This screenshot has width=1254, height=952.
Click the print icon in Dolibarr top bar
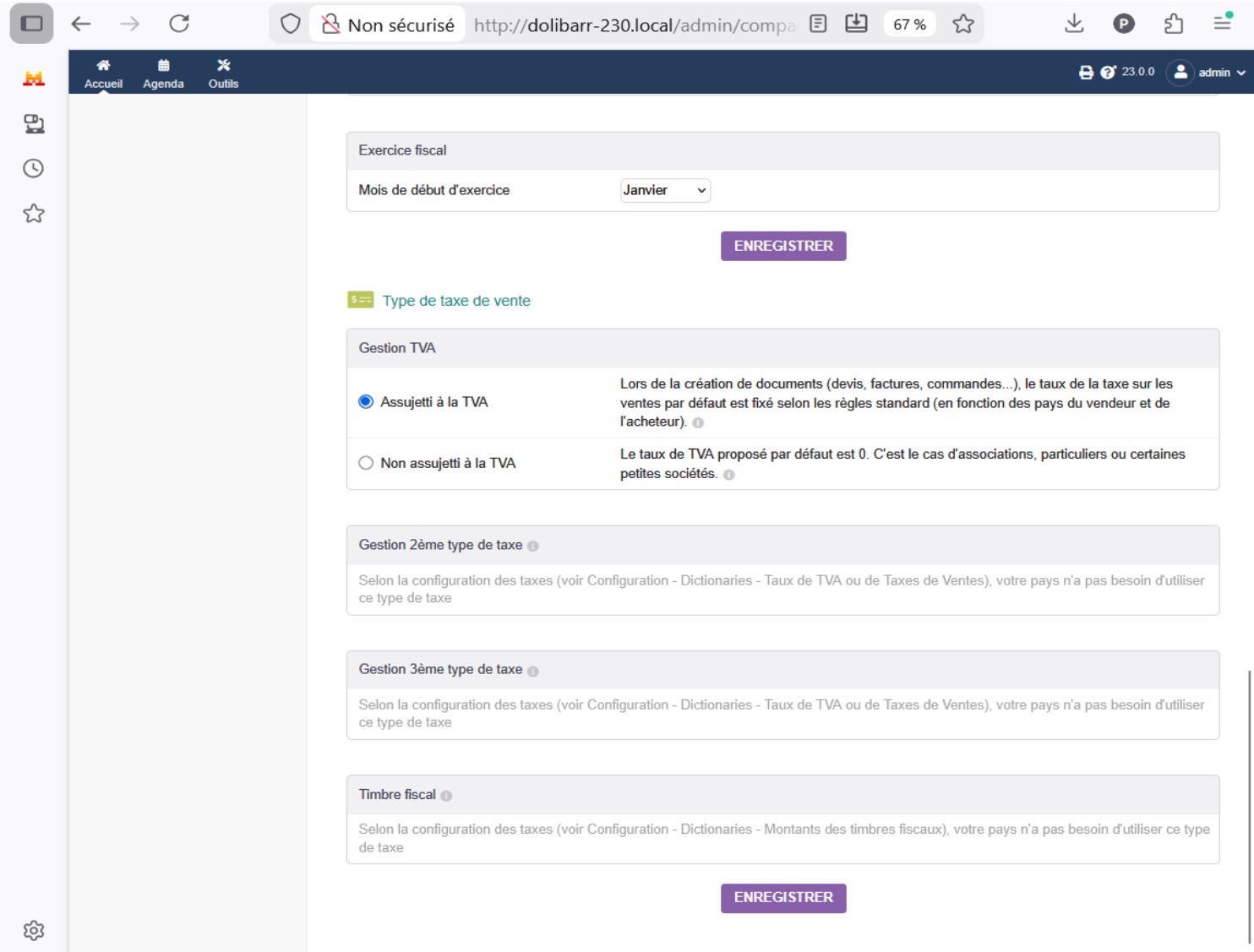click(x=1086, y=73)
